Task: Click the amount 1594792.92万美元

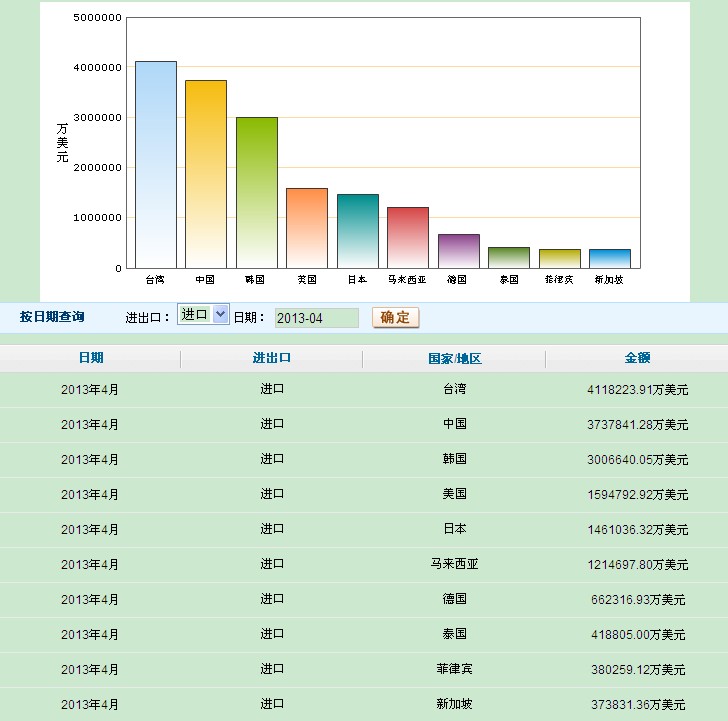Action: [x=637, y=494]
